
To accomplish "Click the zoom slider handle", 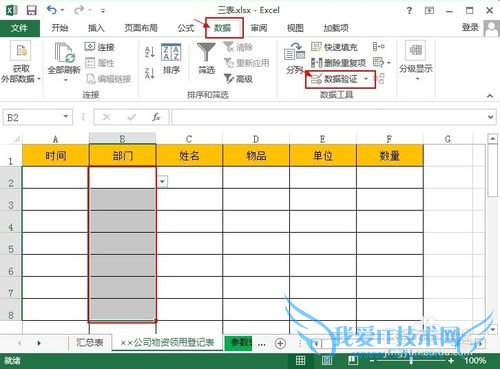I will tap(412, 361).
